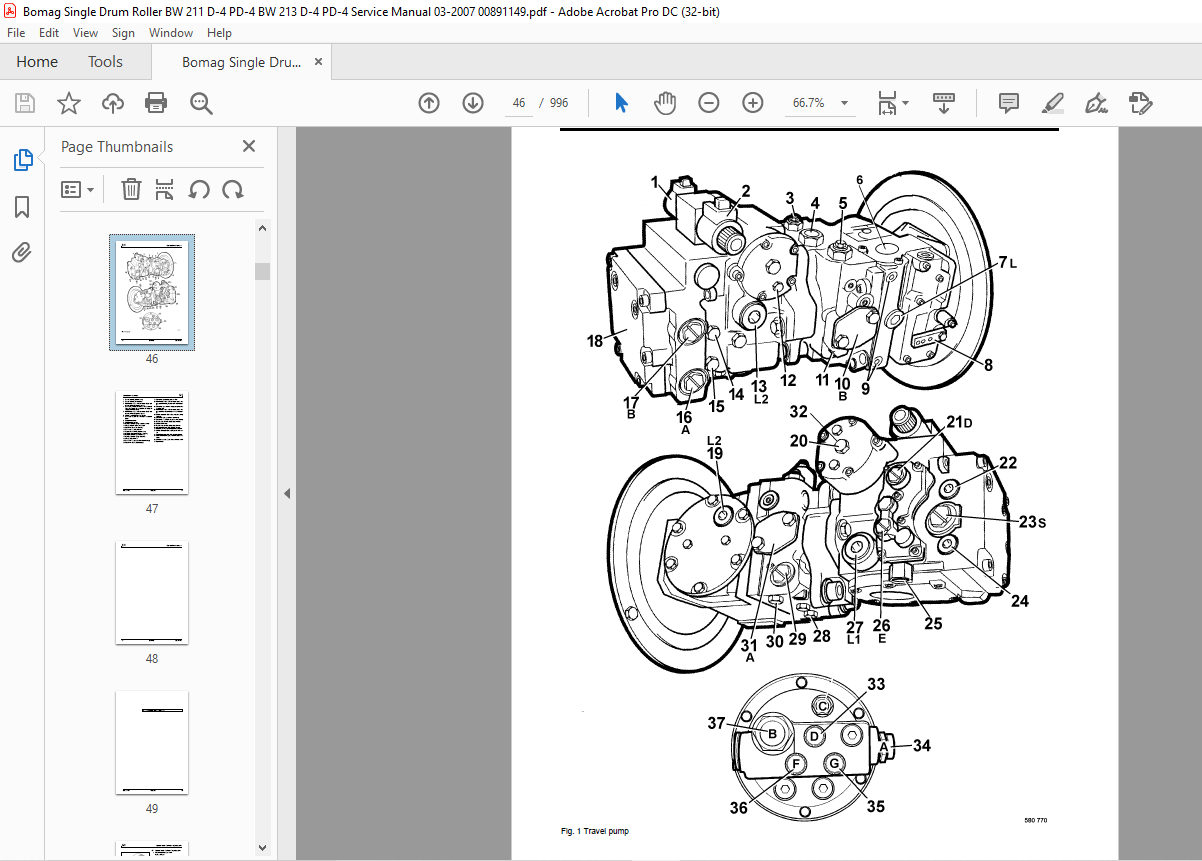
Task: Rotate page clockwise in thumbnails panel
Action: coord(233,189)
